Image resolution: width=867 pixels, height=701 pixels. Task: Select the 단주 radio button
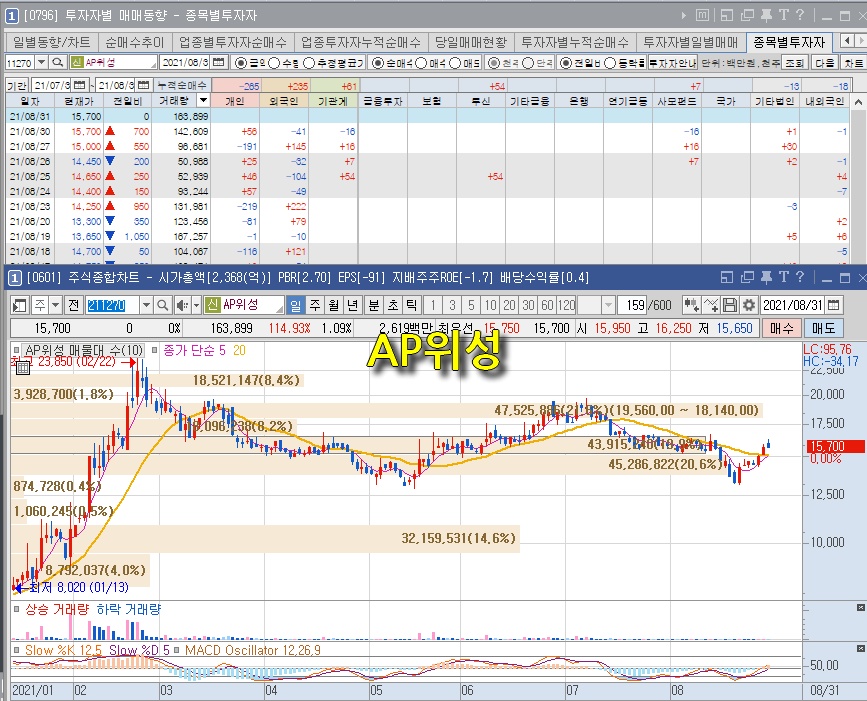click(528, 63)
